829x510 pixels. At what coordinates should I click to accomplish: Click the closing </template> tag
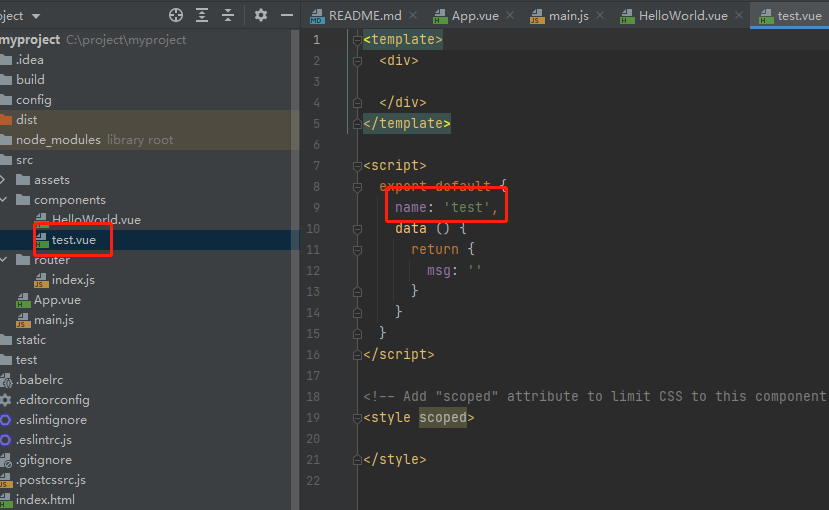407,123
